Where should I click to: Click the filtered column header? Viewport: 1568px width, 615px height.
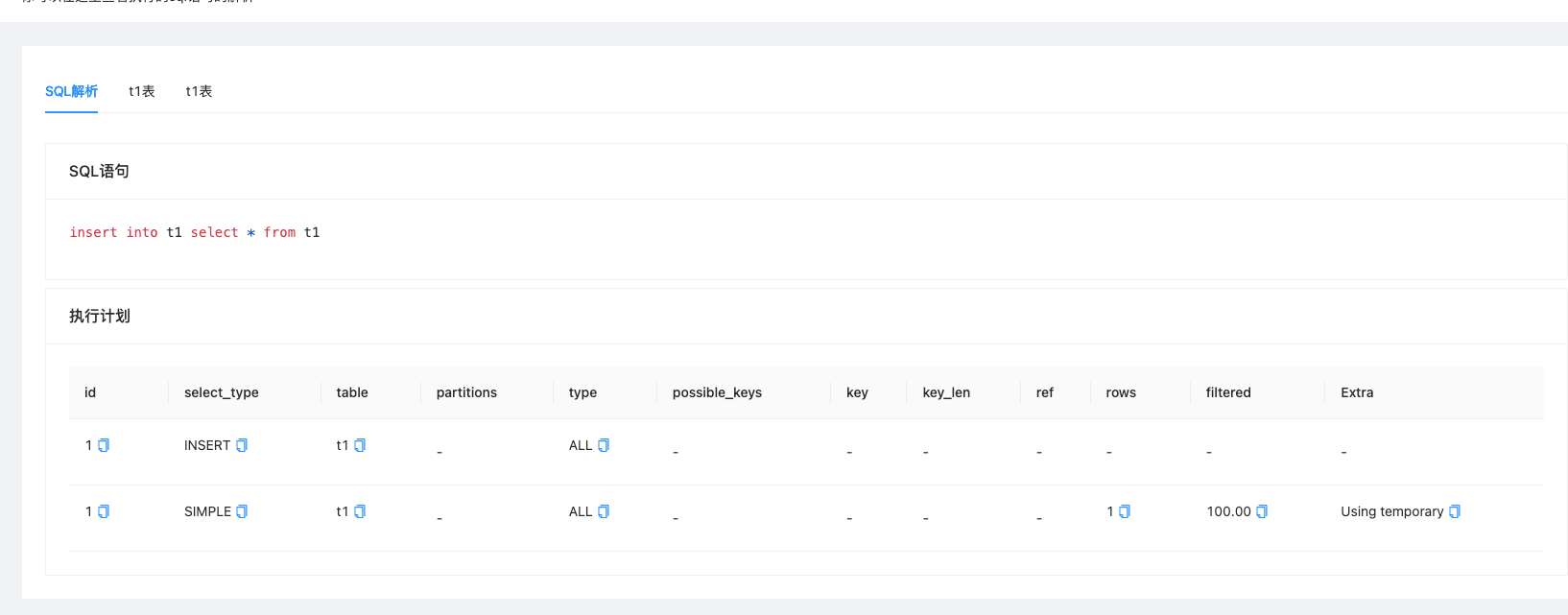pos(1228,392)
